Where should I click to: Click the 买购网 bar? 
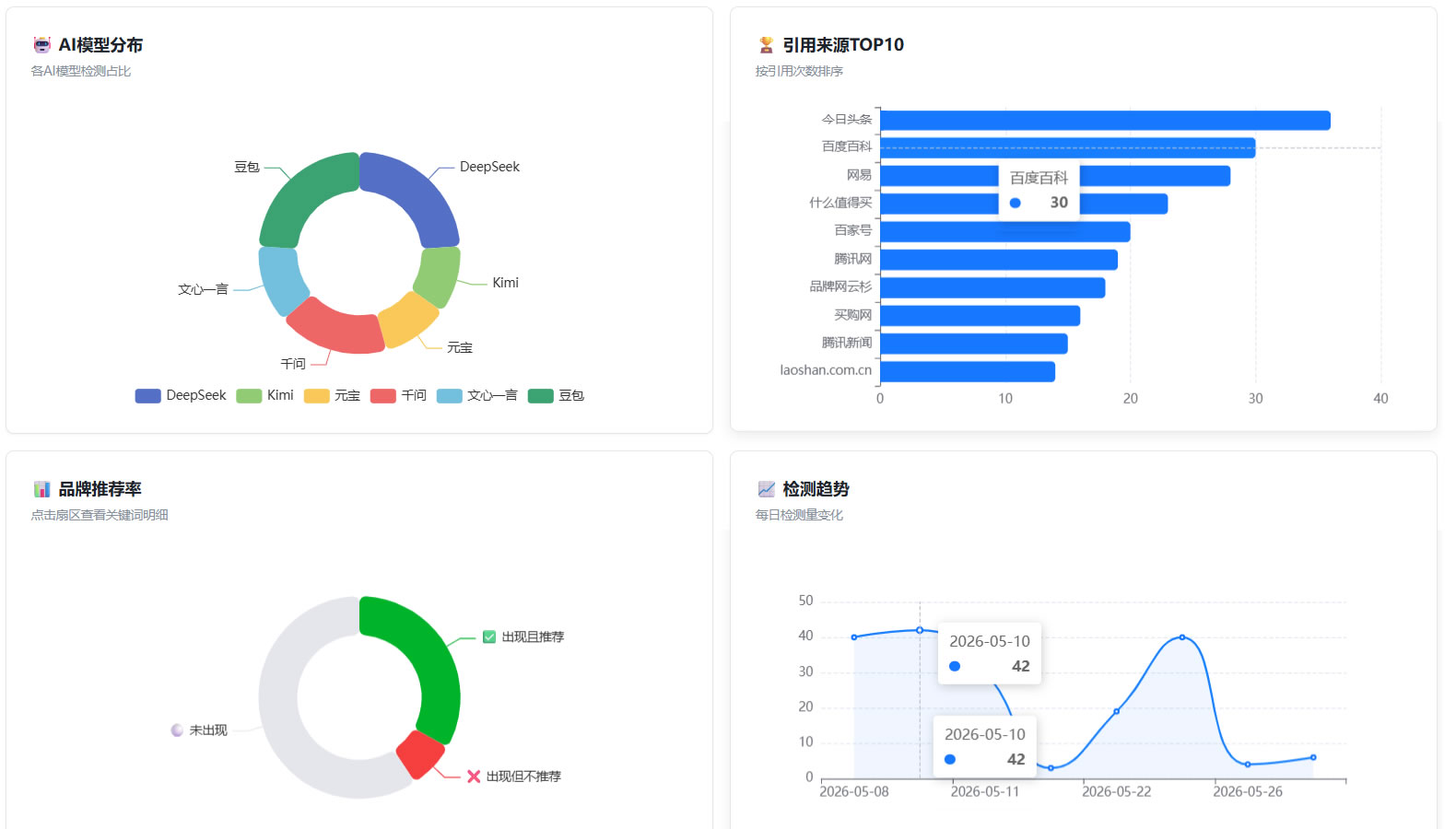pos(980,316)
